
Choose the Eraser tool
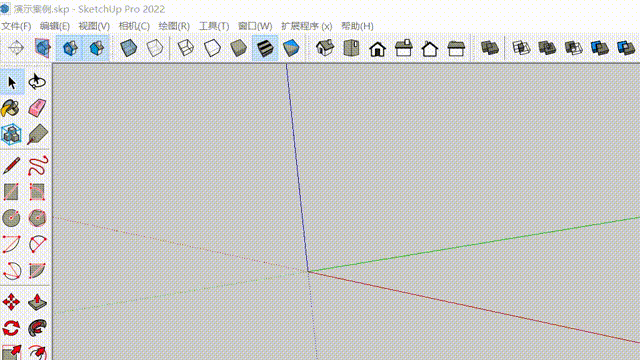(x=38, y=108)
